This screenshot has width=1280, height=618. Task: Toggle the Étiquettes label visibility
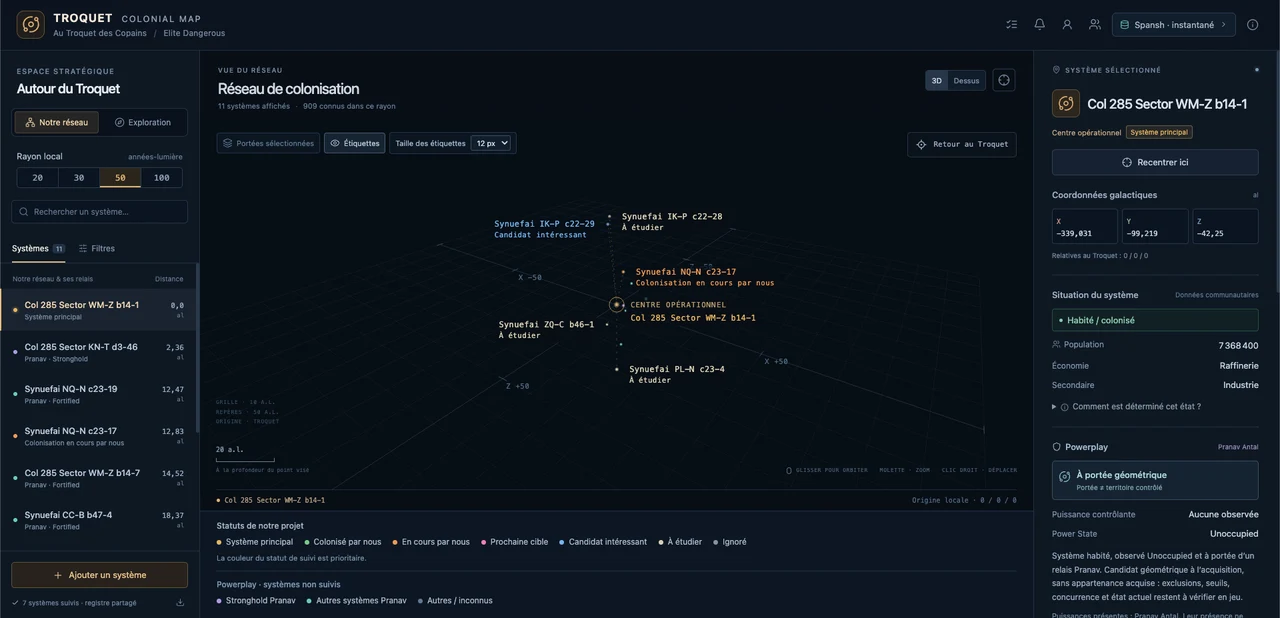pos(355,143)
